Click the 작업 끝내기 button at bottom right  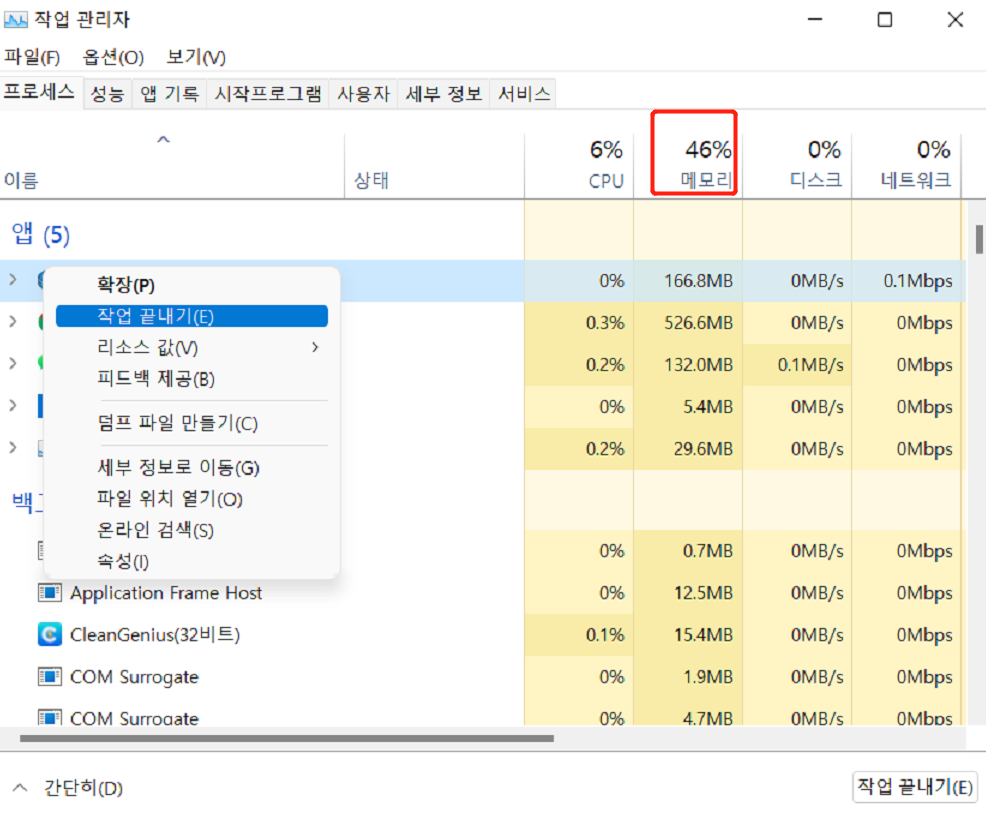914,787
